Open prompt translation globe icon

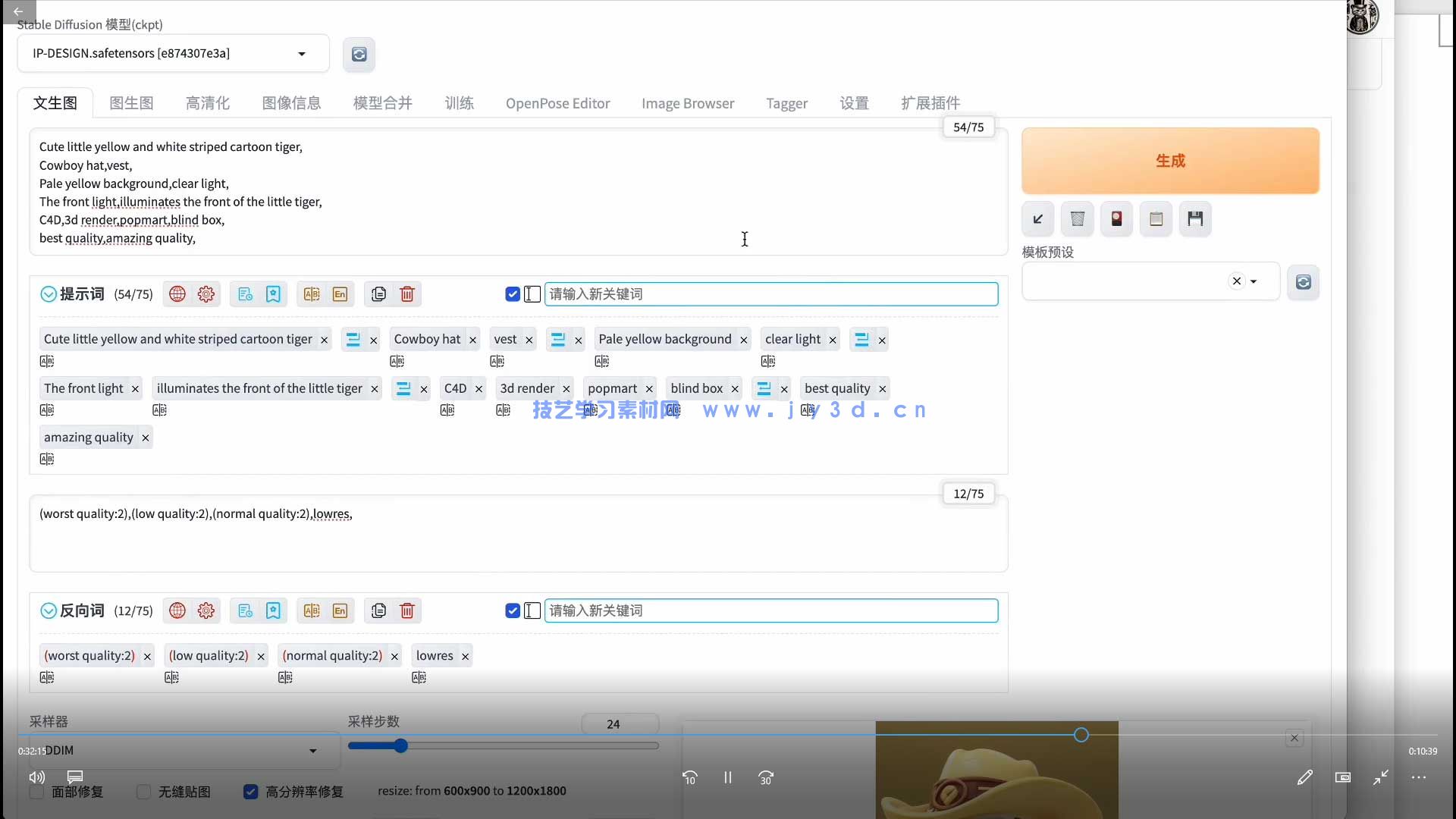tap(177, 294)
